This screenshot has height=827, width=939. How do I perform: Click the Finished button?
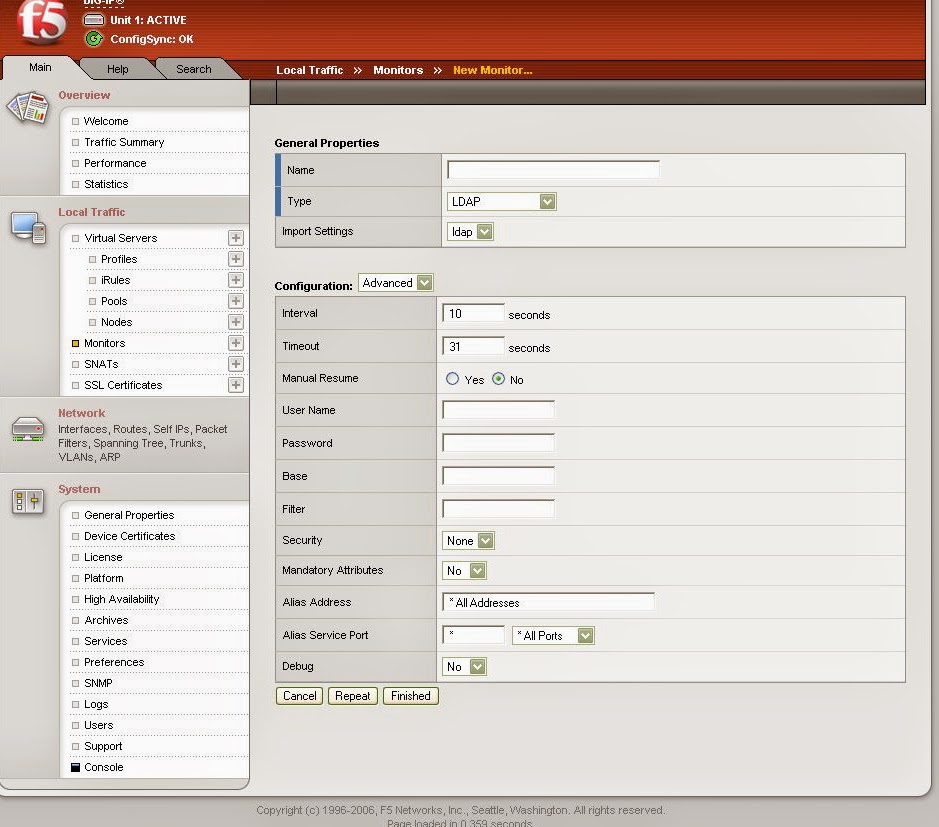(411, 696)
